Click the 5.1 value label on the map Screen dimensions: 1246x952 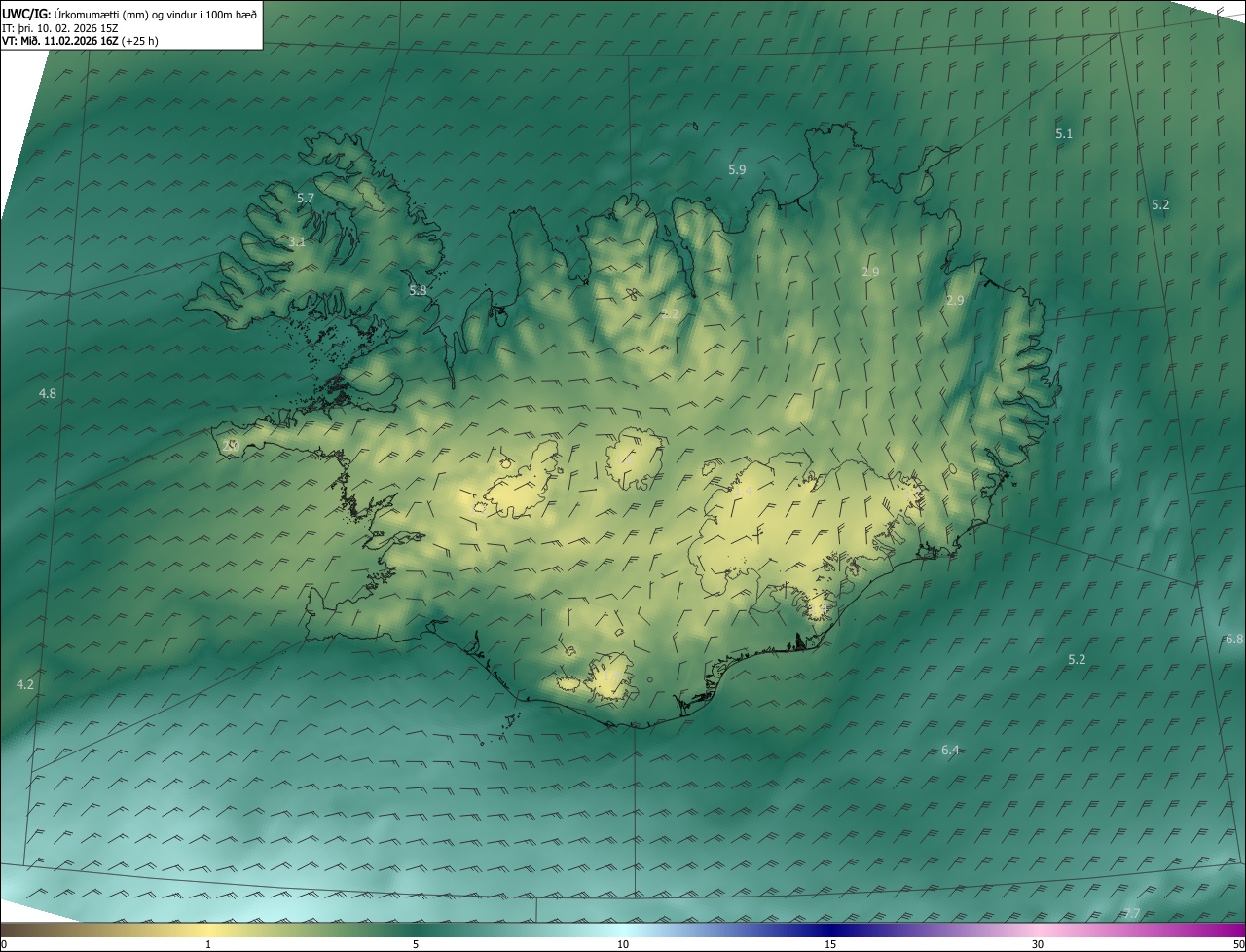pyautogui.click(x=1064, y=133)
